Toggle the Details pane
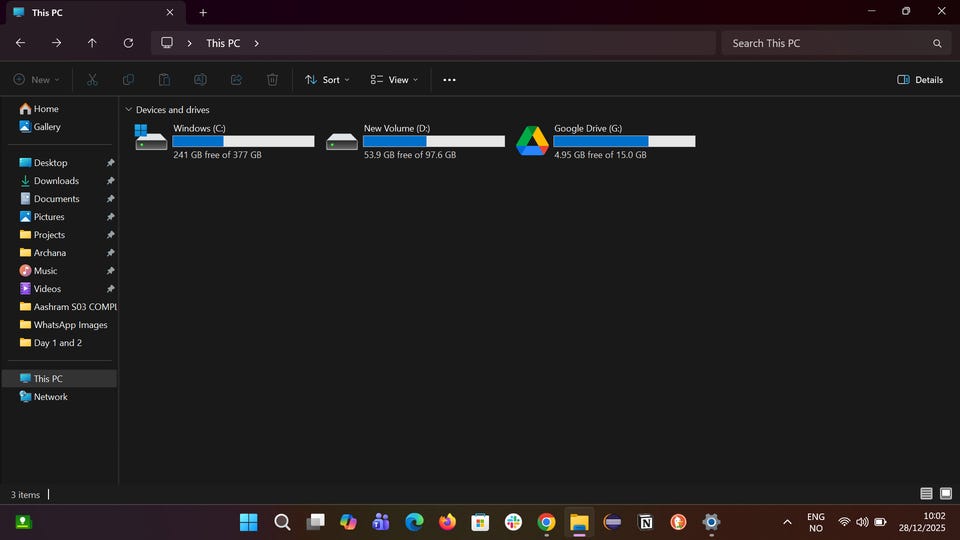Image resolution: width=960 pixels, height=540 pixels. pyautogui.click(x=920, y=80)
